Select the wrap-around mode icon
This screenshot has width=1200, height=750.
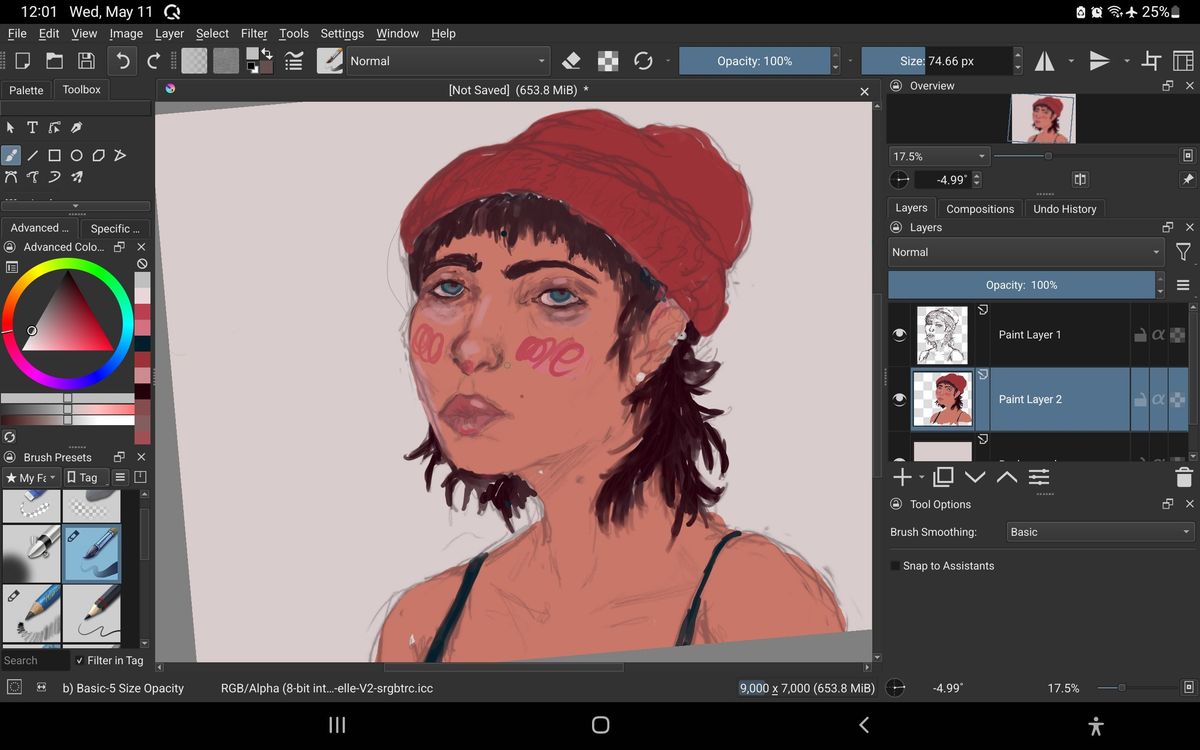tap(1151, 61)
